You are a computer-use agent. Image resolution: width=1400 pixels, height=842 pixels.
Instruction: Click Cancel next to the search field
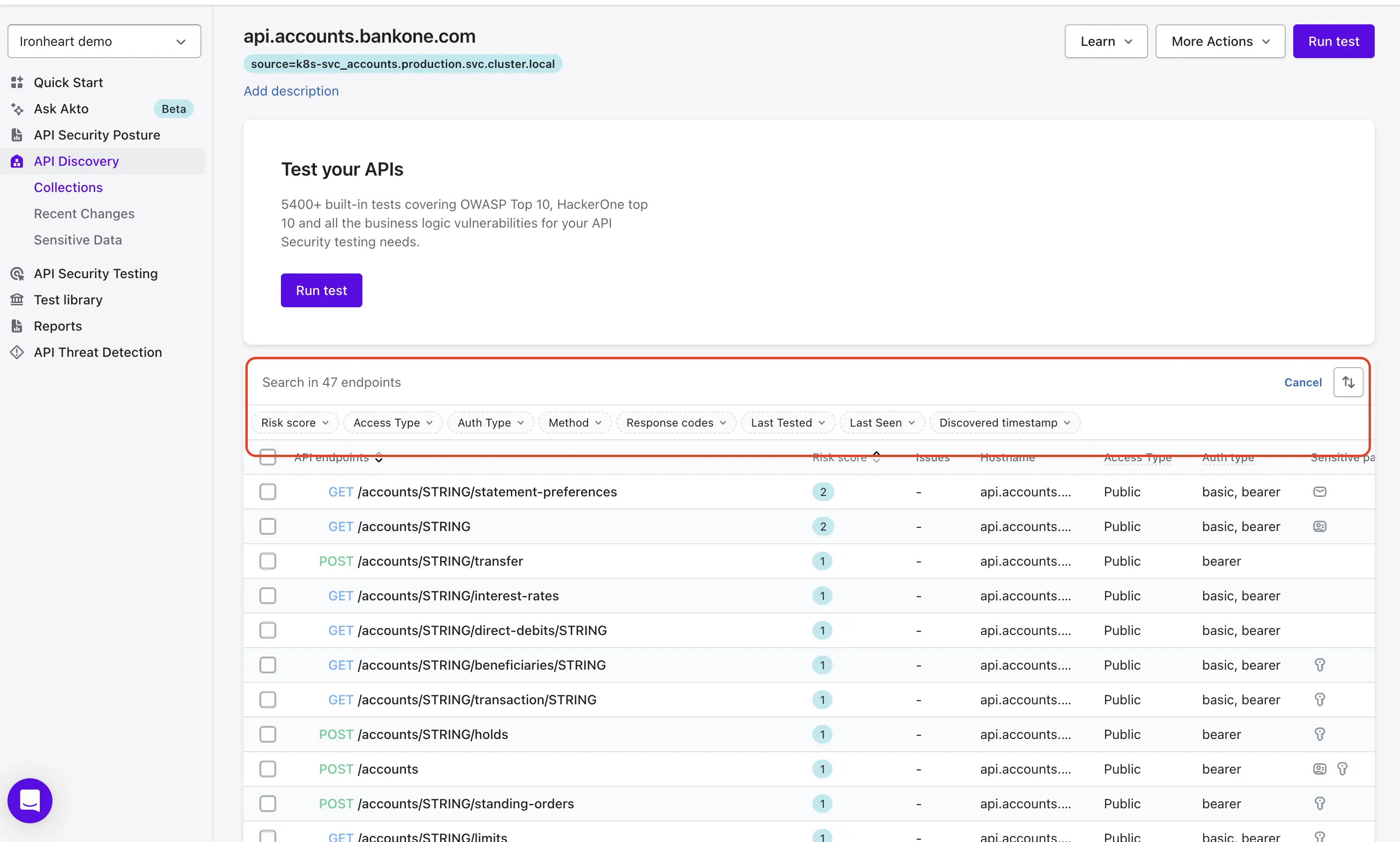1303,383
